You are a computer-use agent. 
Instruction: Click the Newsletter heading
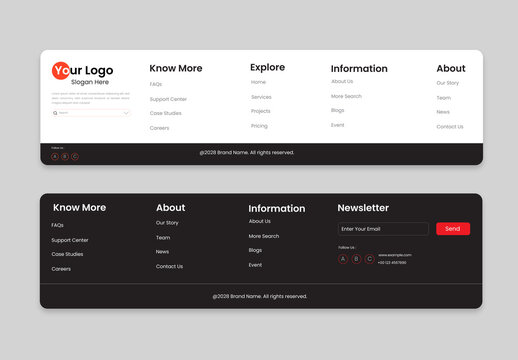[x=363, y=208]
